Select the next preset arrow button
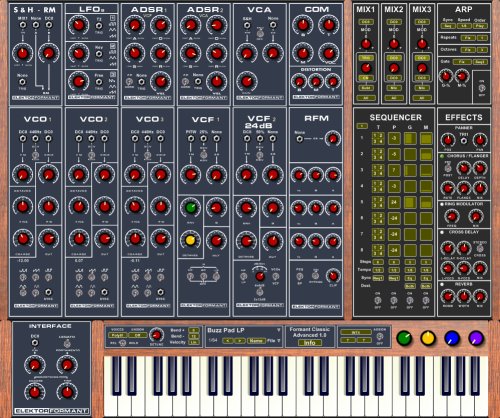The width and height of the screenshot is (500, 418). click(x=240, y=341)
